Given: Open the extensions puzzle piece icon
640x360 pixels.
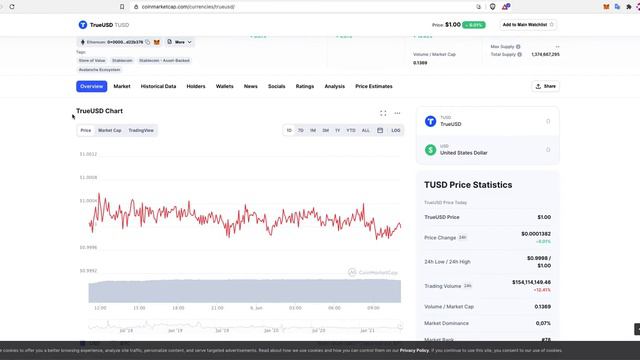Looking at the screenshot, I should coord(629,7).
